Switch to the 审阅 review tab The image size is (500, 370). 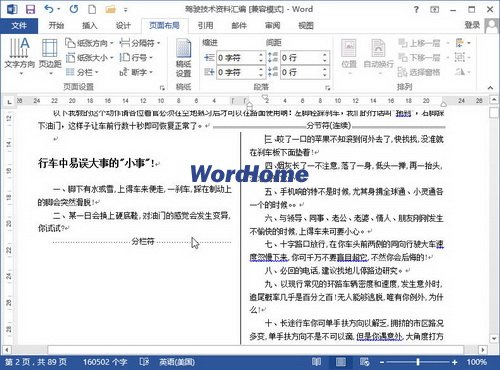272,26
